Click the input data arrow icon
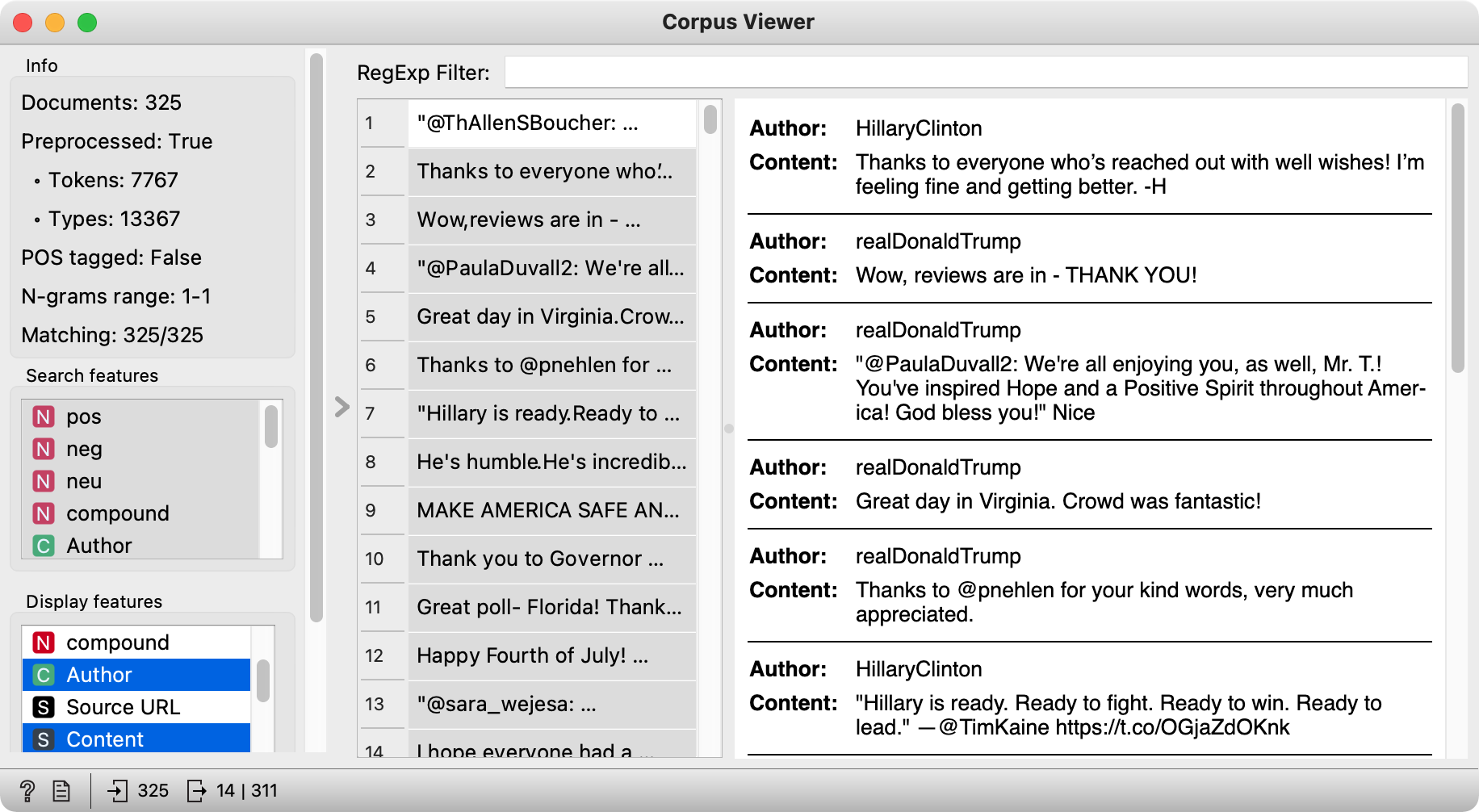The image size is (1479, 812). (x=118, y=791)
